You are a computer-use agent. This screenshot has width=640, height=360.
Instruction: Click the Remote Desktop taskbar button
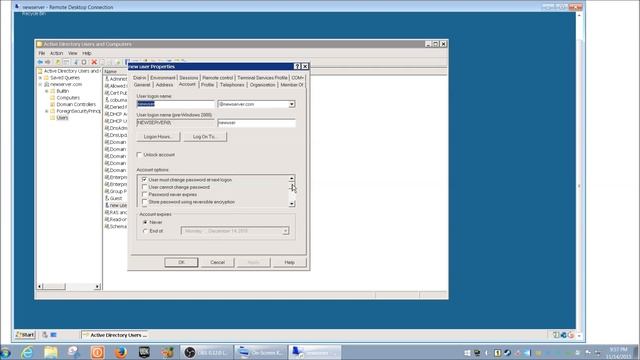[x=315, y=352]
